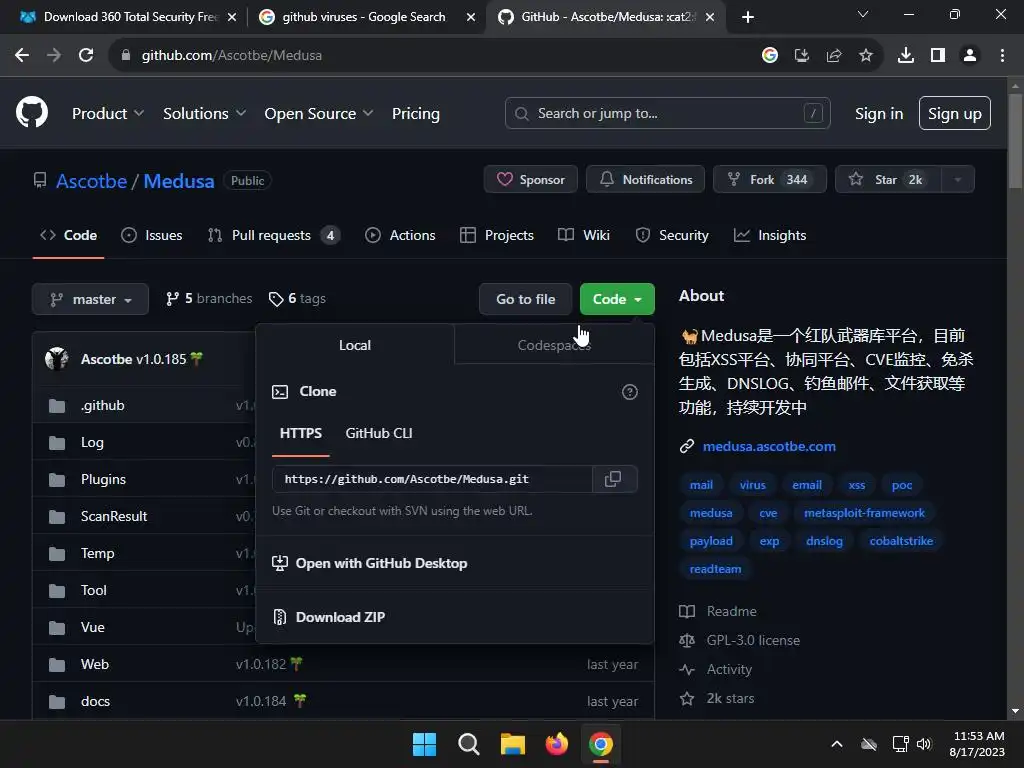Click the Sign up button
The image size is (1024, 768).
955,113
